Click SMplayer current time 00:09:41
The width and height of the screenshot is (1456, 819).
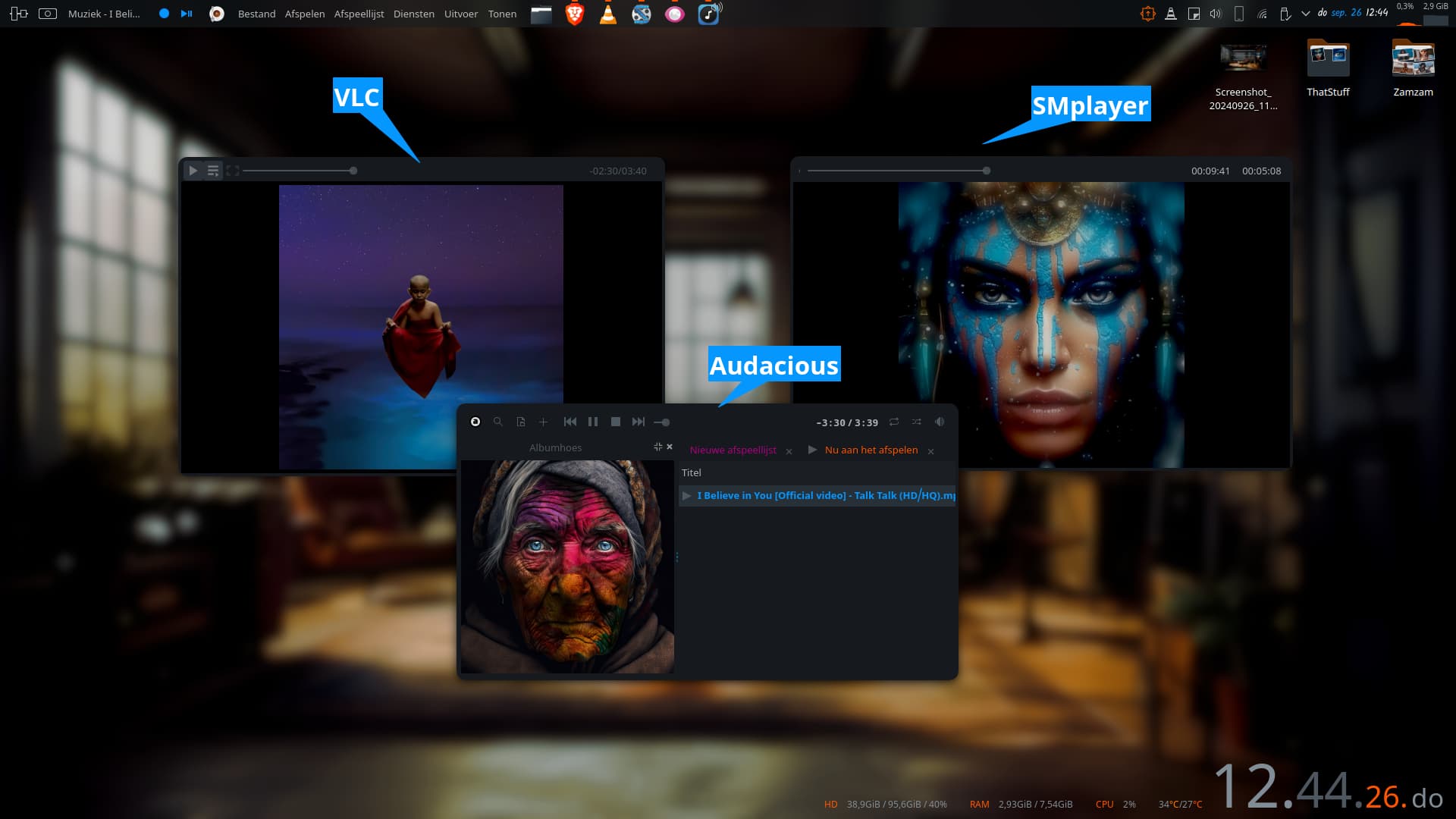pos(1210,171)
